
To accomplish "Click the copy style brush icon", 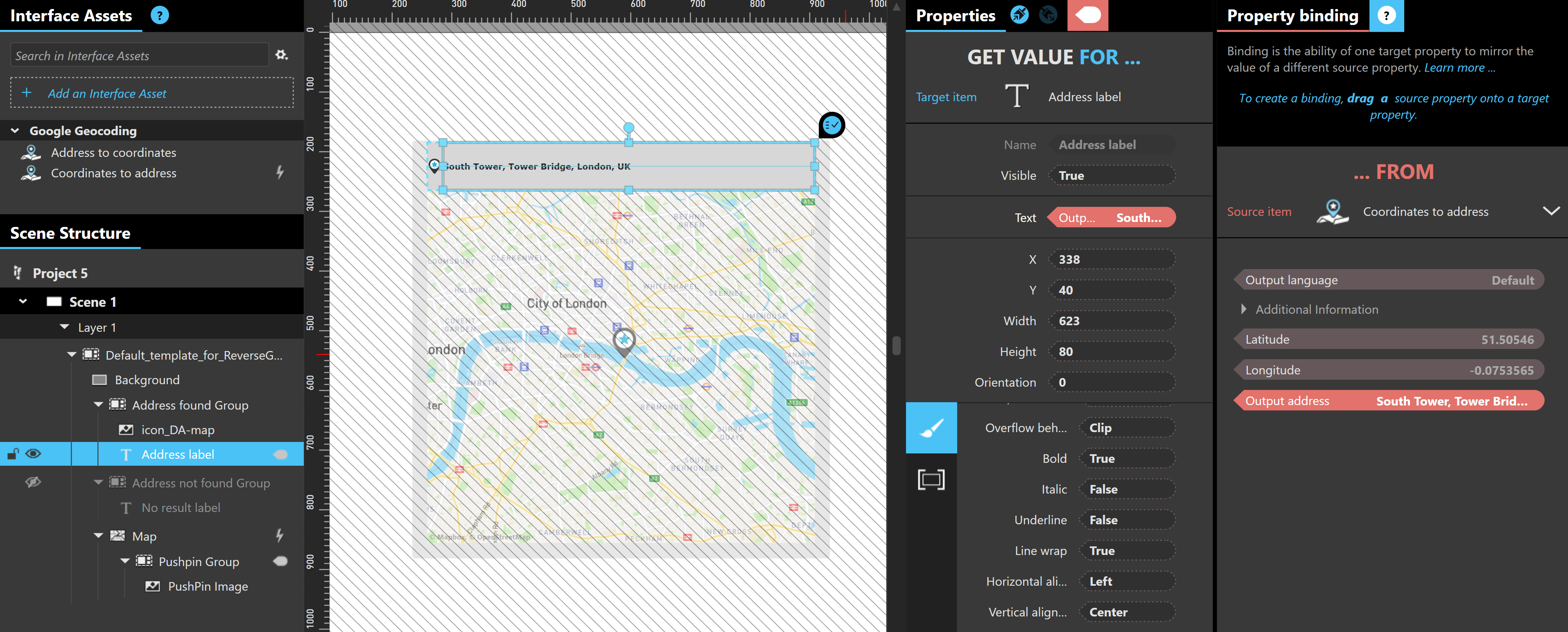I will point(1019,15).
